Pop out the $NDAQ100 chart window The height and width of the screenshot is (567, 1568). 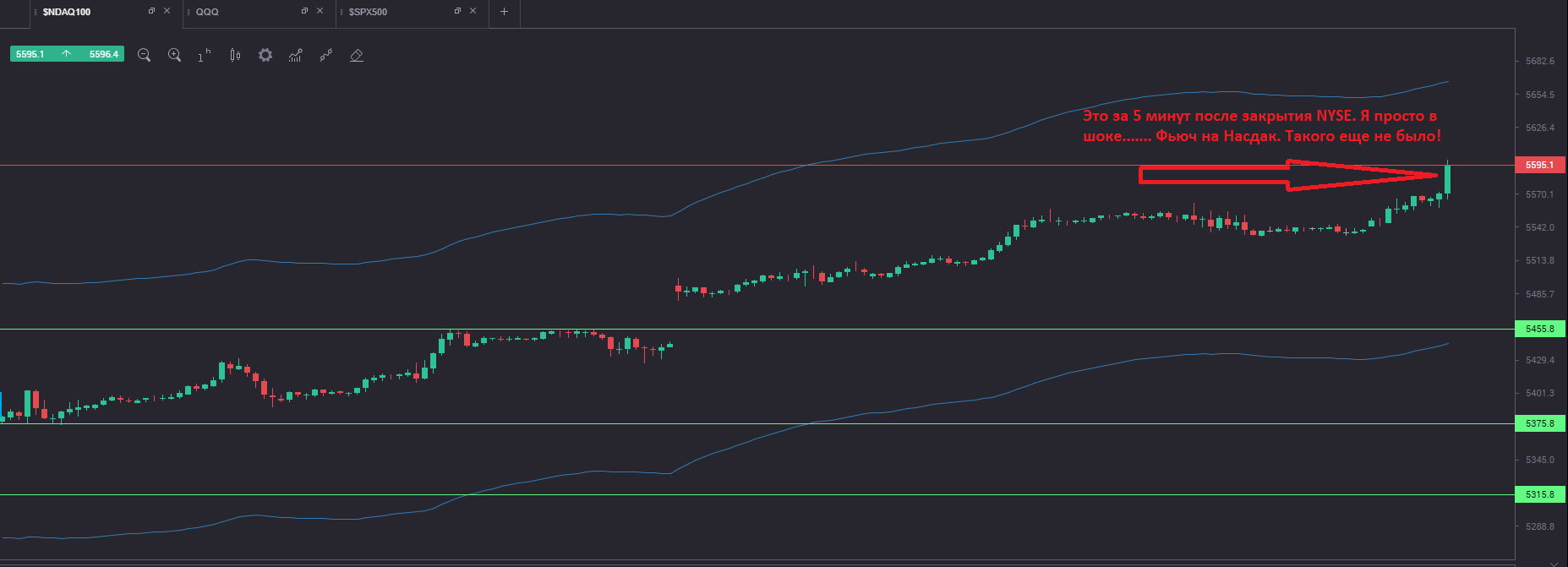tap(151, 11)
